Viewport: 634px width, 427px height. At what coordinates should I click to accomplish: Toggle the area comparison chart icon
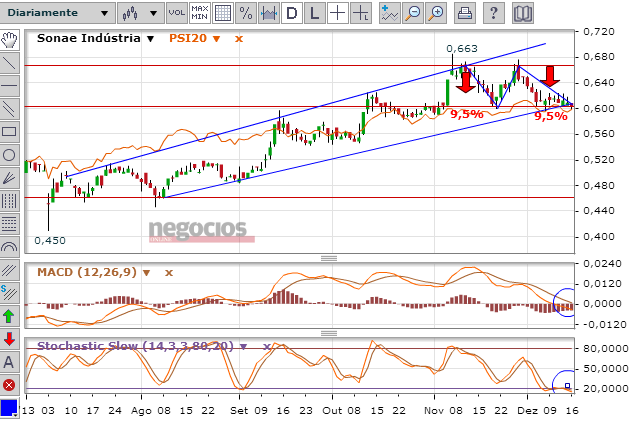pyautogui.click(x=269, y=13)
